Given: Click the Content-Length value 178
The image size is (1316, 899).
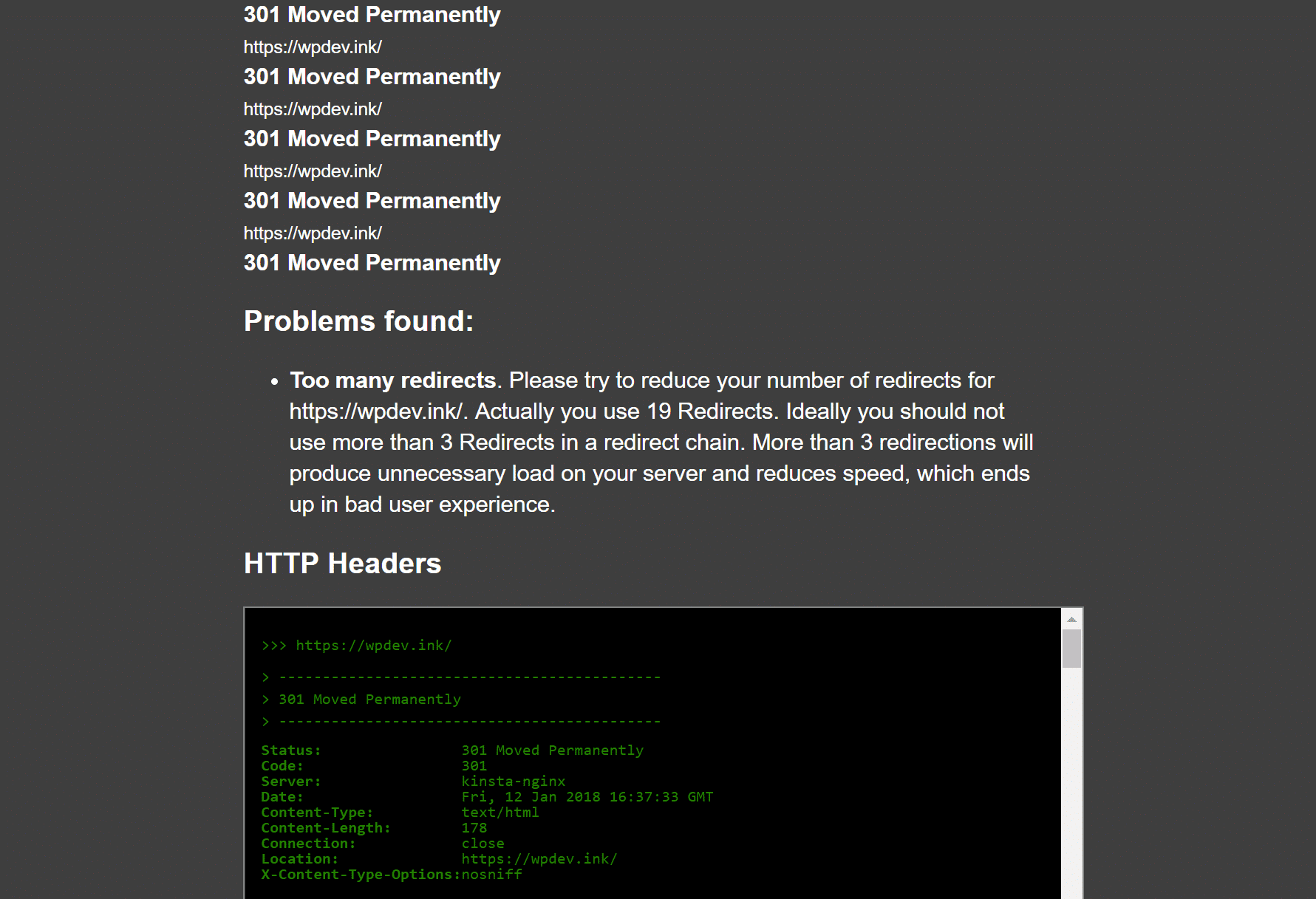Looking at the screenshot, I should pos(474,828).
